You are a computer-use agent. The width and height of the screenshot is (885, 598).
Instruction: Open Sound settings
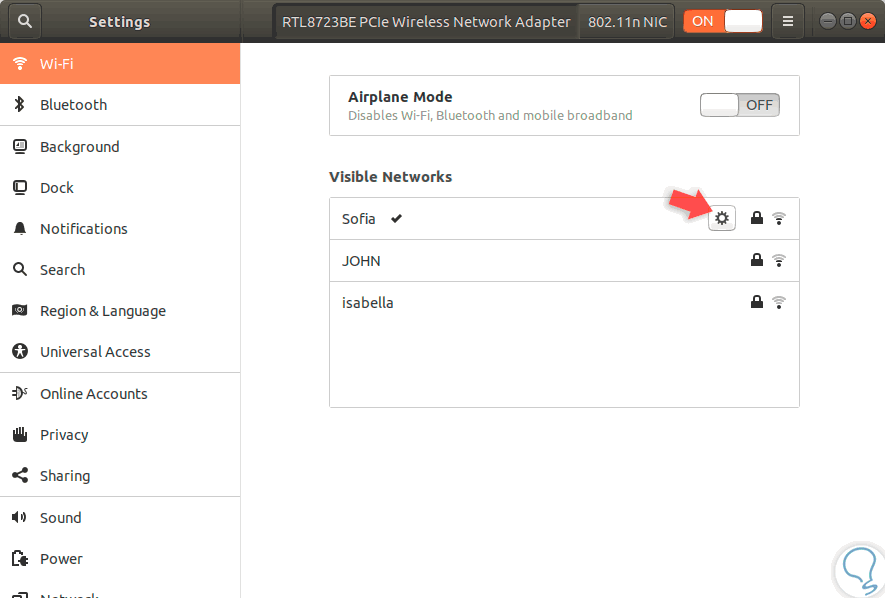[120, 518]
